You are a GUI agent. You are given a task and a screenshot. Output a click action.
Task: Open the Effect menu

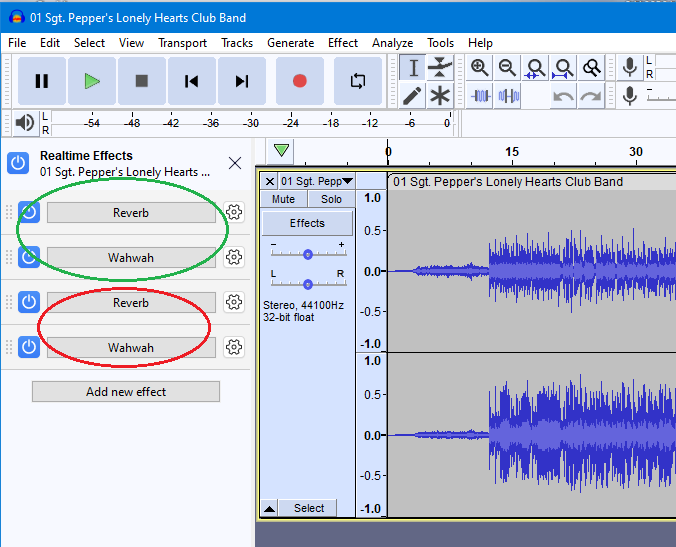pos(343,43)
